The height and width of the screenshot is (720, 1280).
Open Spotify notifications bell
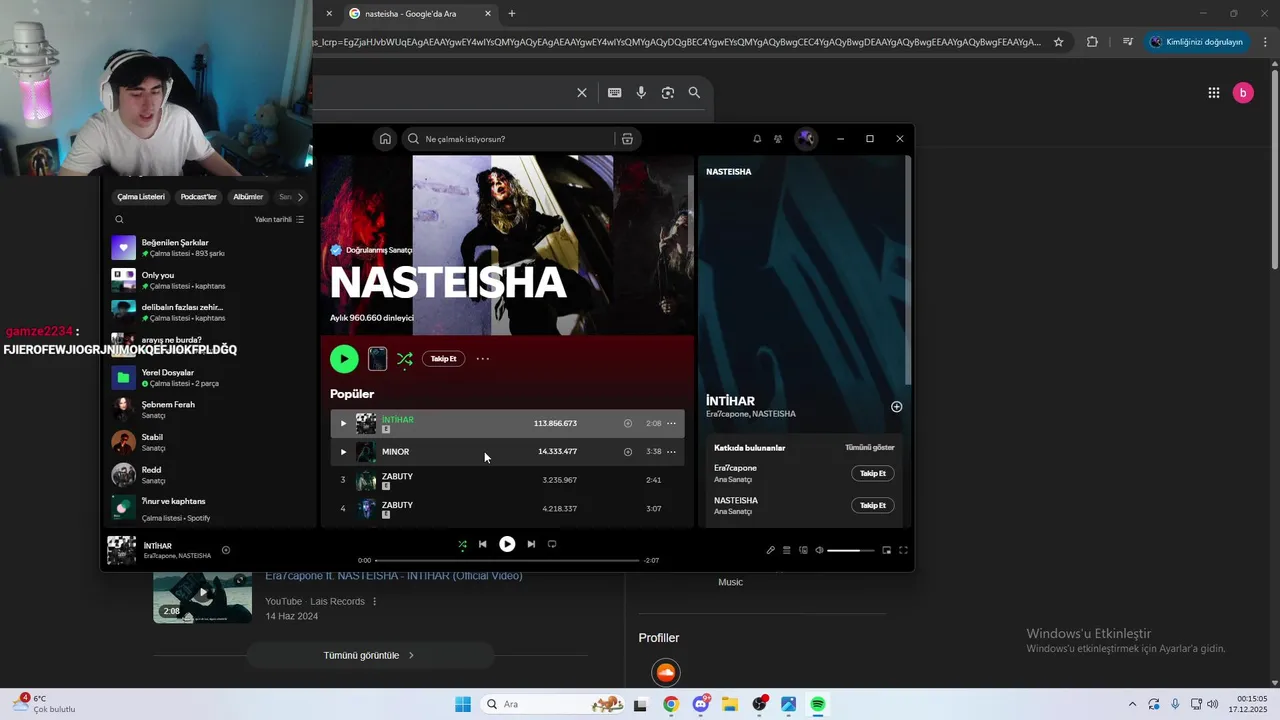(x=757, y=139)
